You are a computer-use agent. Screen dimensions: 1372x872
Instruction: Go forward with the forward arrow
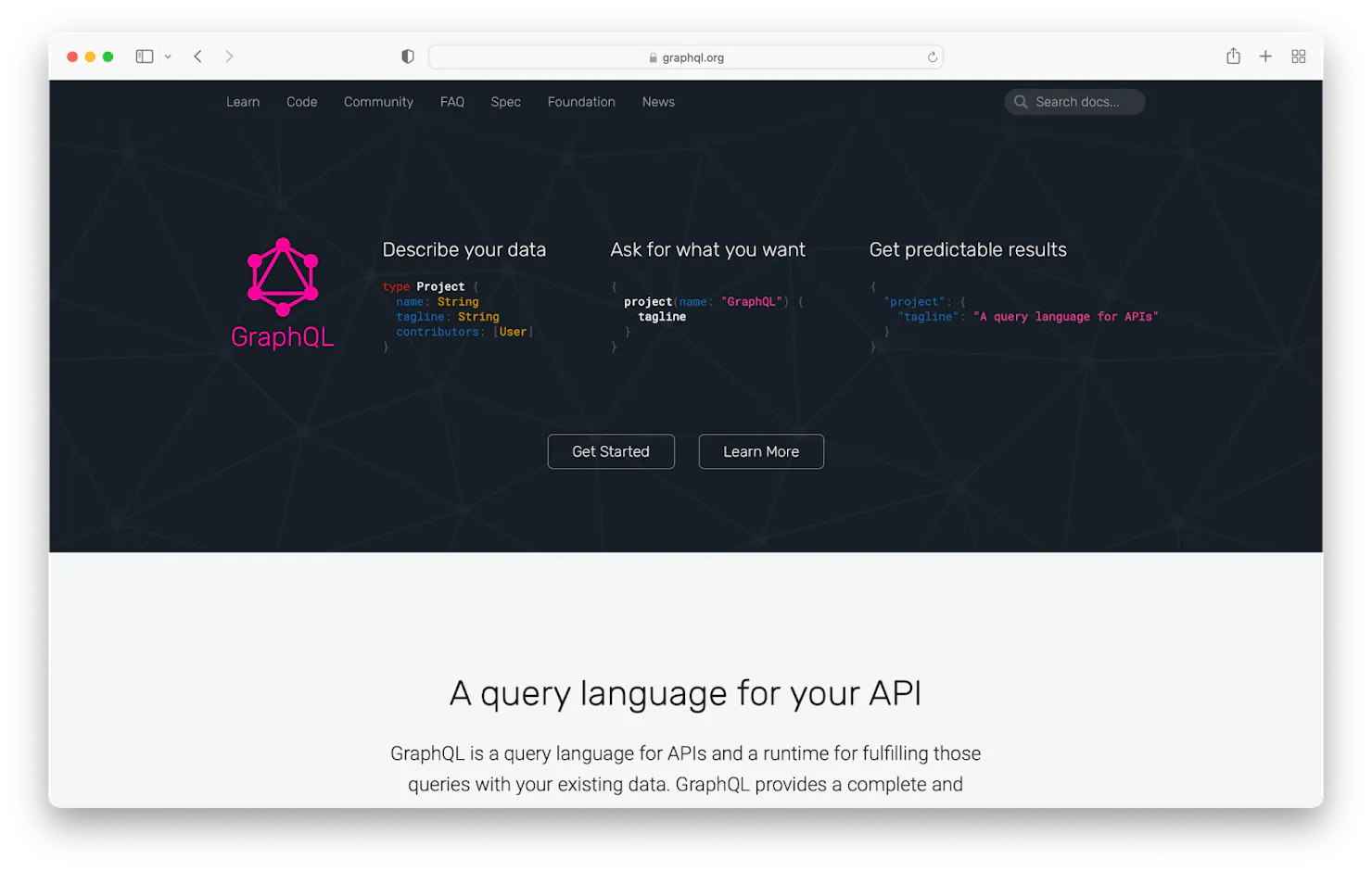pos(229,57)
